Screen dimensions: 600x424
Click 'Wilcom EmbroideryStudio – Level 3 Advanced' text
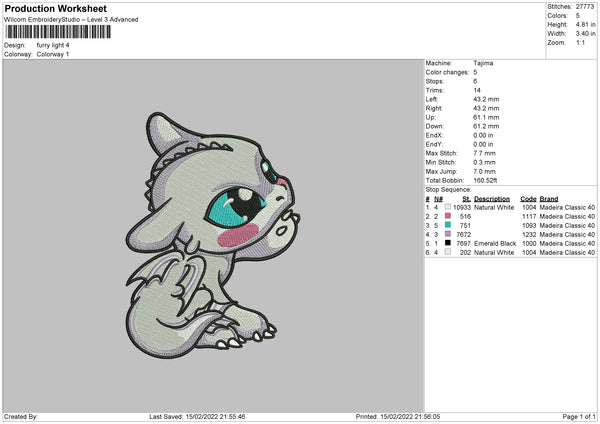[x=71, y=20]
